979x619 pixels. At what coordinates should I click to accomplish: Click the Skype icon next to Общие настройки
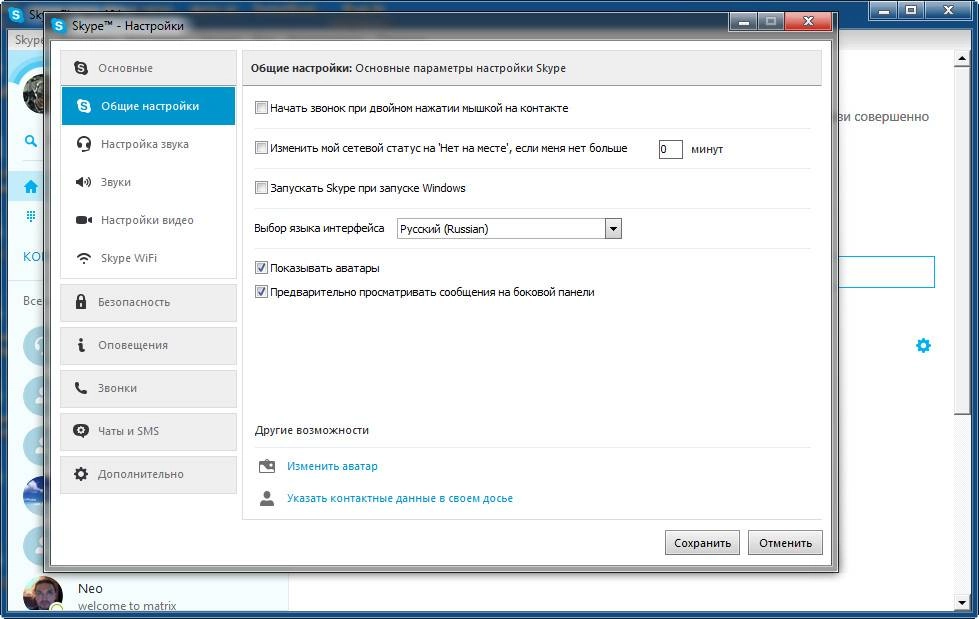tap(84, 106)
